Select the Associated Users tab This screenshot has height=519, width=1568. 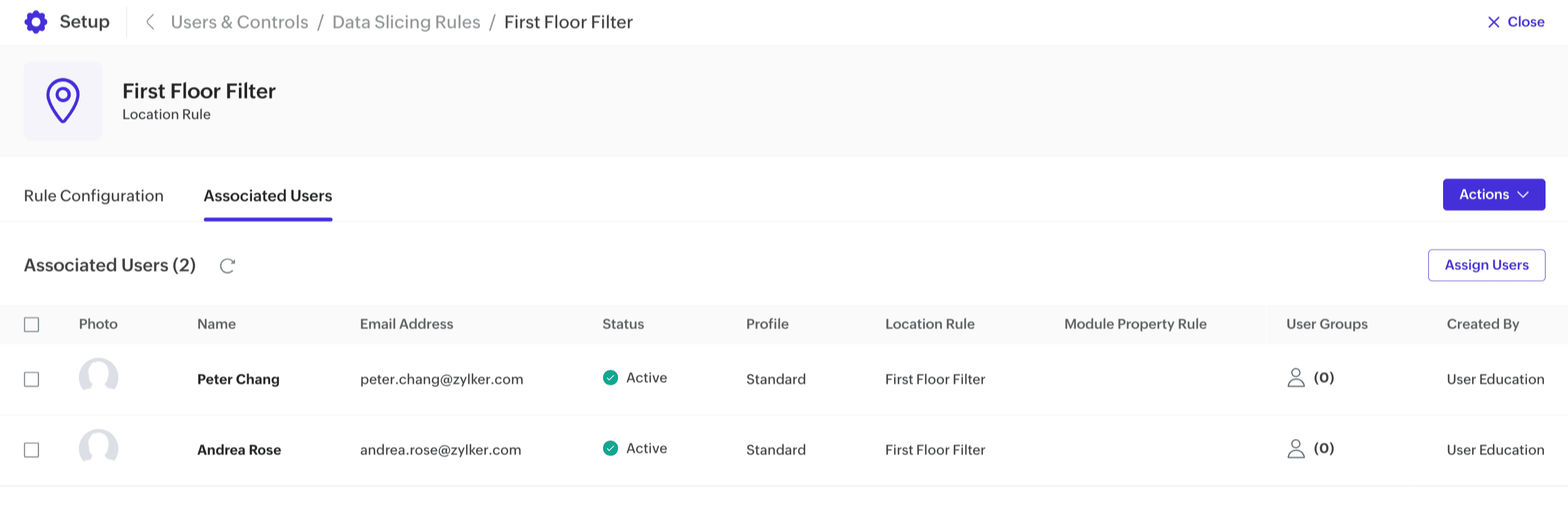(268, 196)
